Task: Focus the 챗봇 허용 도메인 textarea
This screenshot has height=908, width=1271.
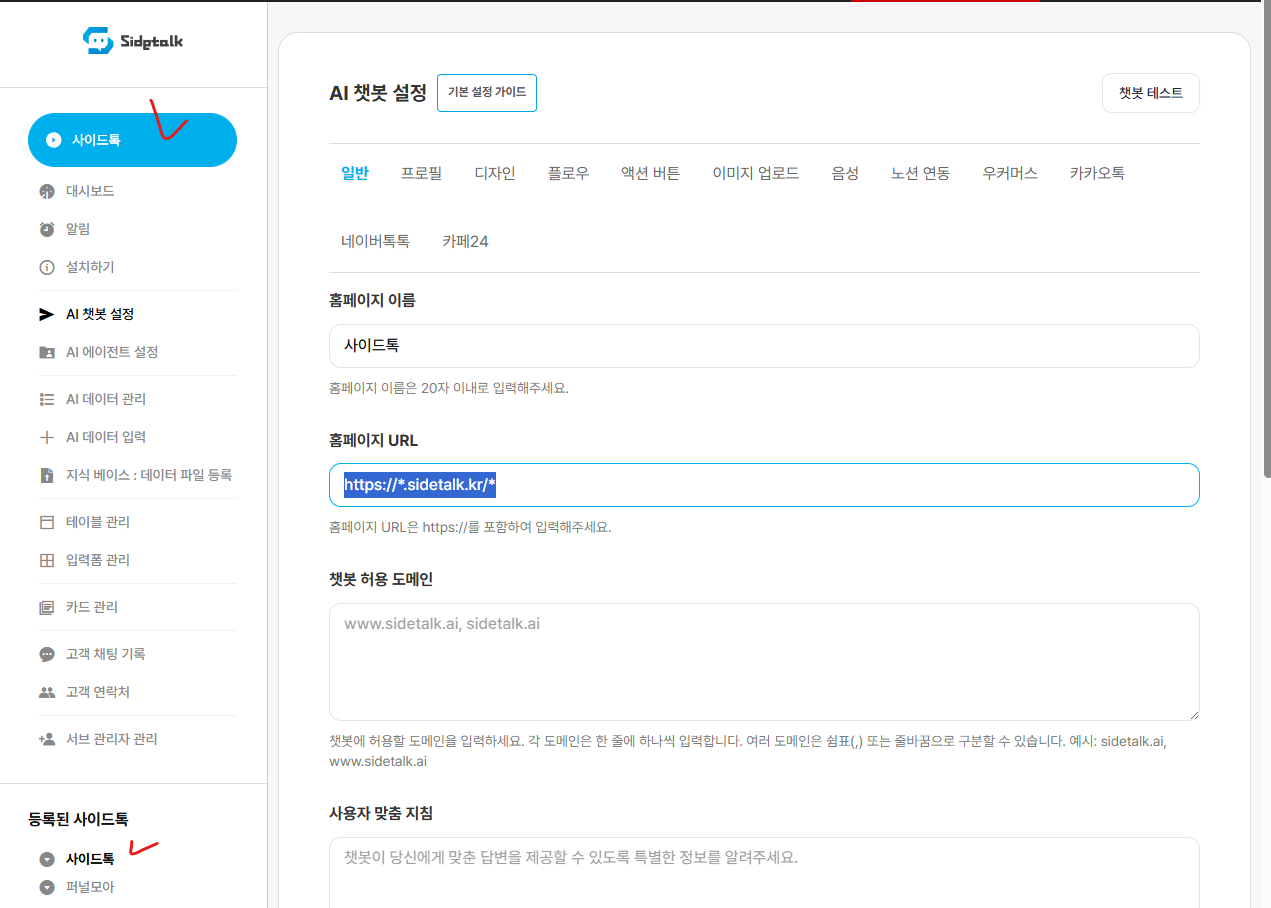Action: [764, 662]
